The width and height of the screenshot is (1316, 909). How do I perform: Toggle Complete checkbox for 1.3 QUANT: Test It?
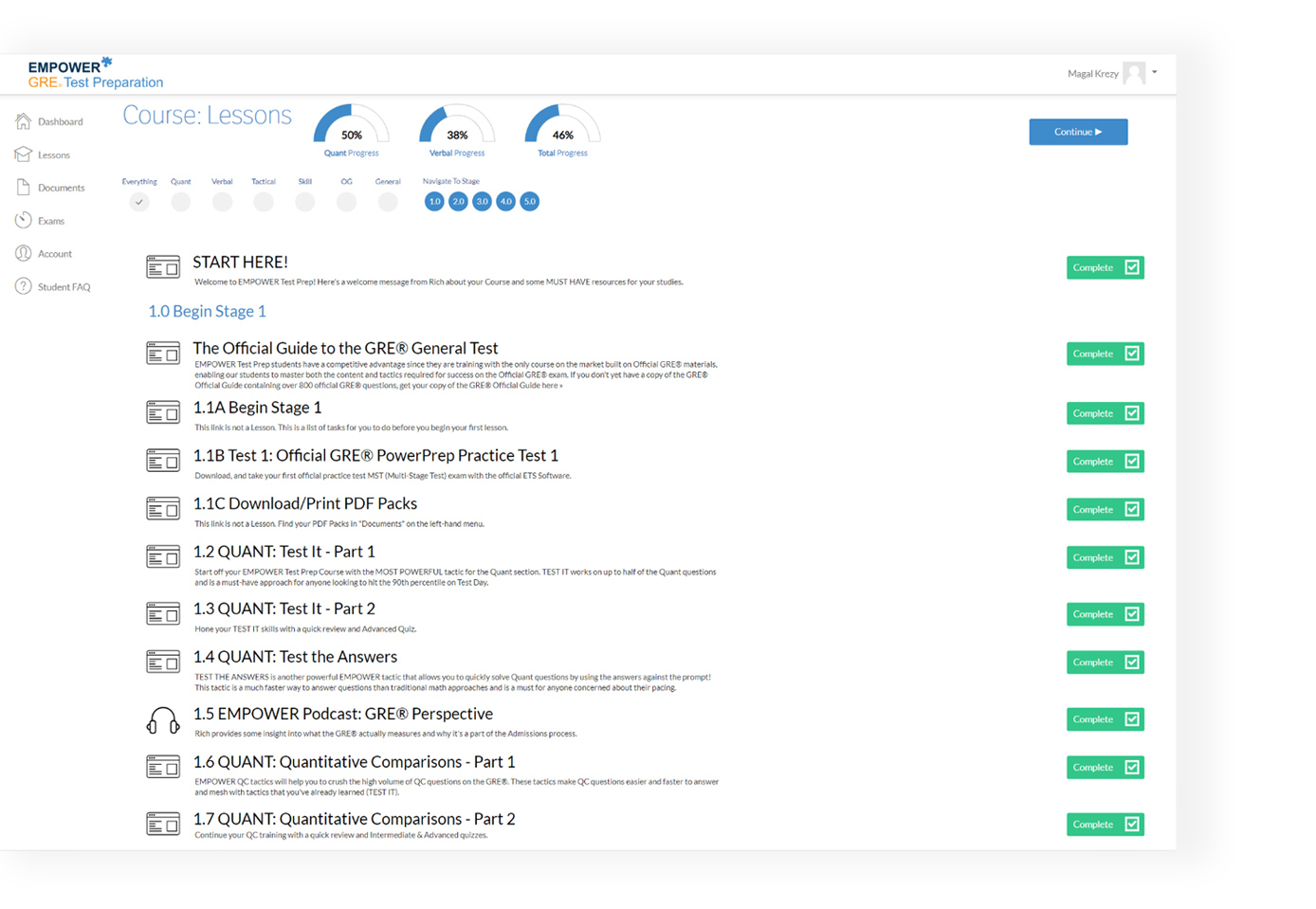tap(1132, 614)
